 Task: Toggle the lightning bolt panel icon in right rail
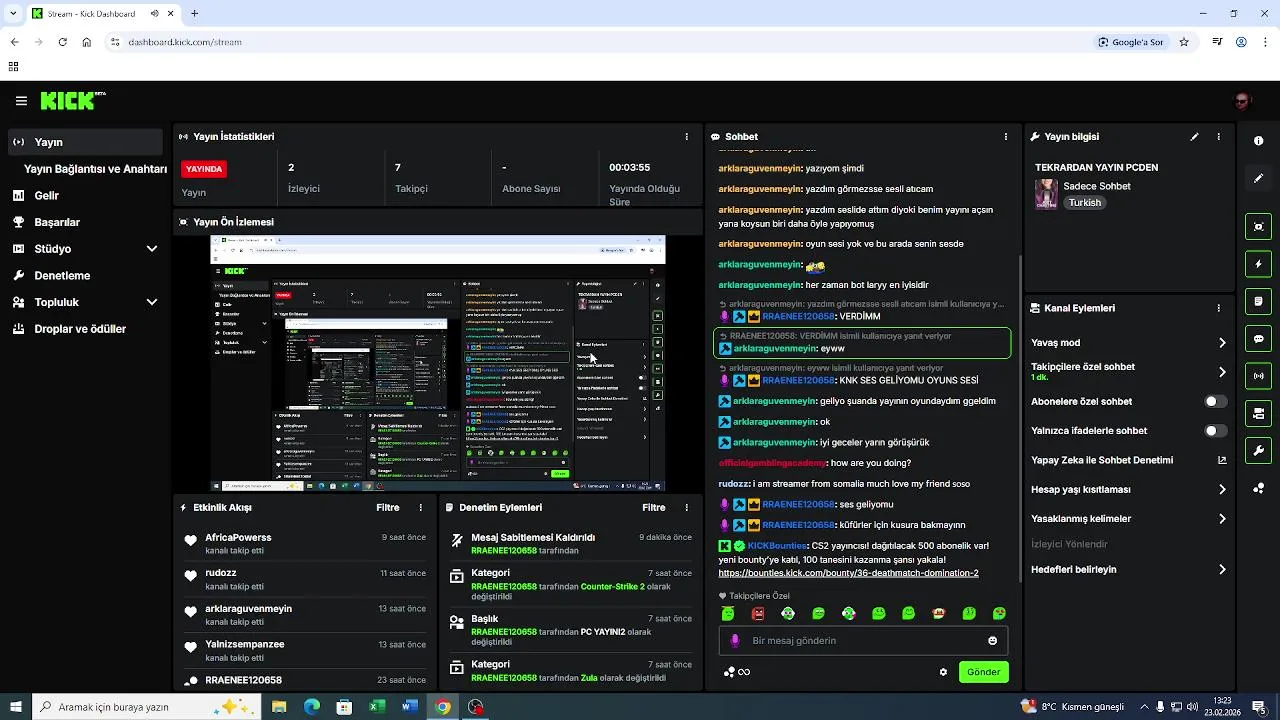(1258, 264)
